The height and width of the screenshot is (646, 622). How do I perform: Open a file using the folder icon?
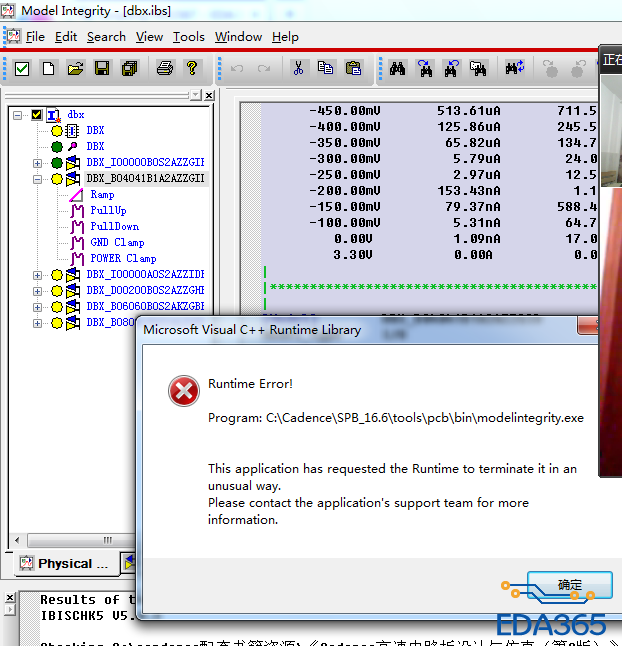(x=75, y=68)
